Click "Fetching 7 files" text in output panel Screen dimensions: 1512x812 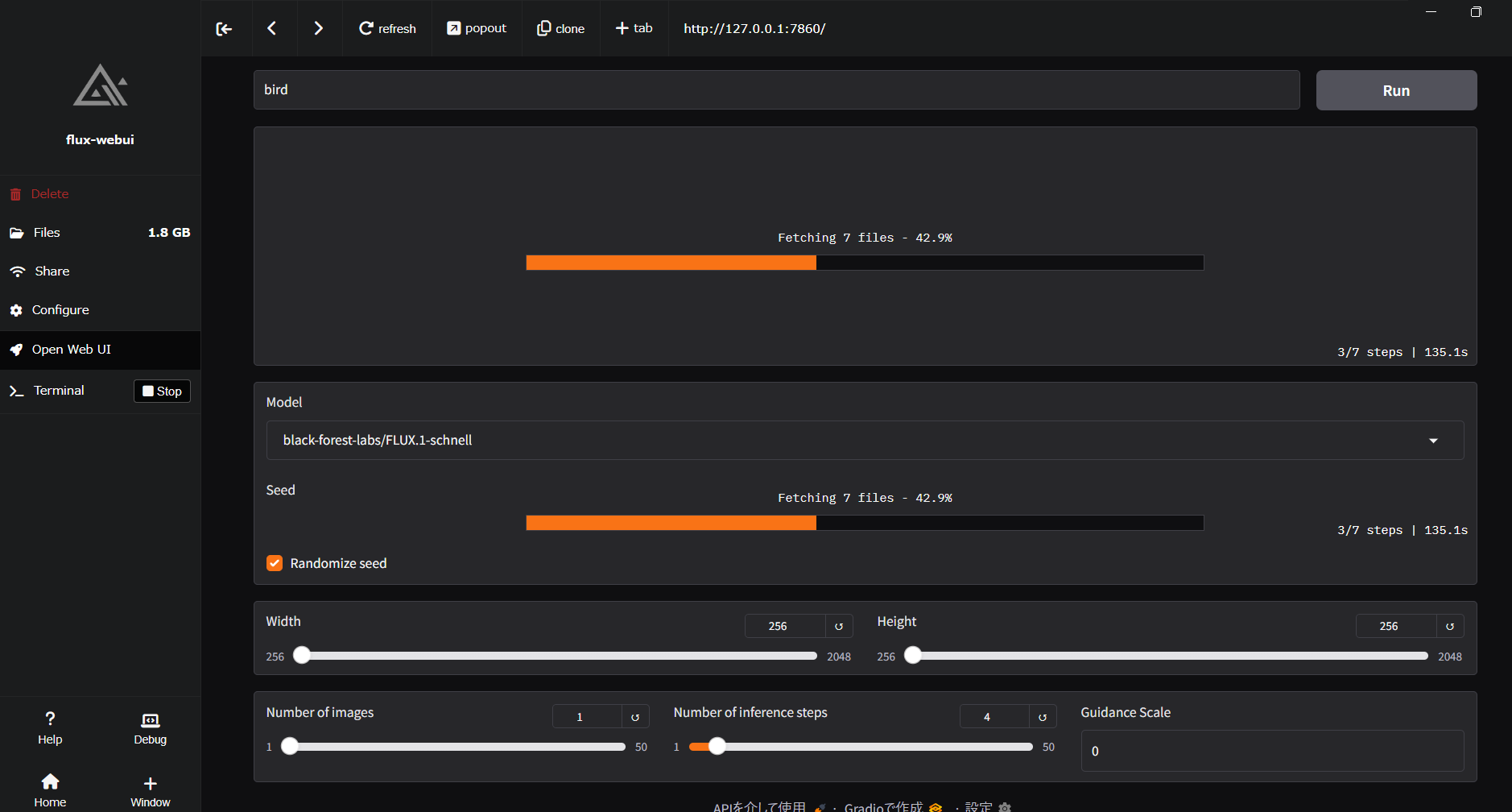[x=836, y=238]
